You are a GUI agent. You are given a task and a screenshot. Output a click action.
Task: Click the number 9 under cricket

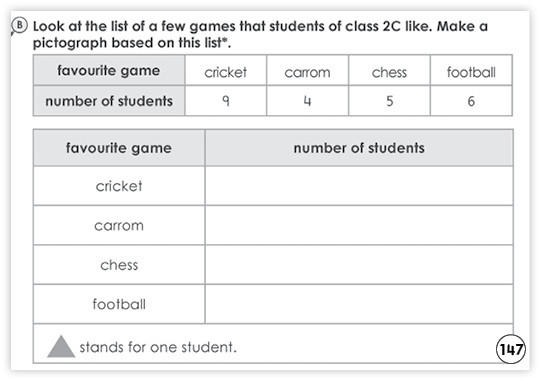click(226, 100)
